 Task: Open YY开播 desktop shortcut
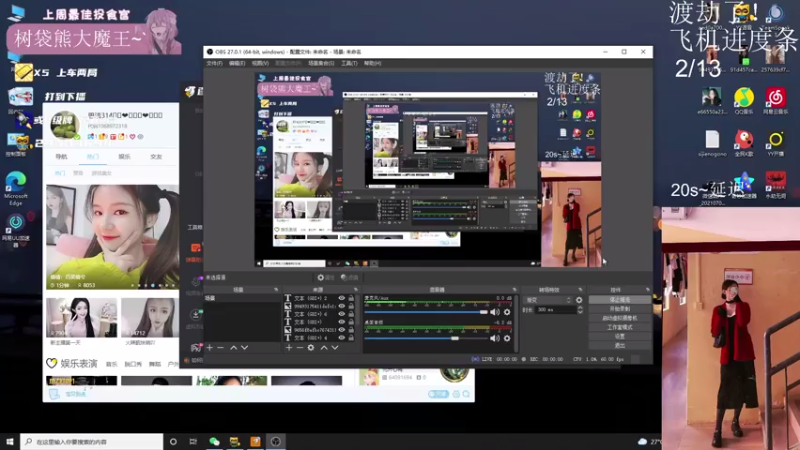(776, 143)
